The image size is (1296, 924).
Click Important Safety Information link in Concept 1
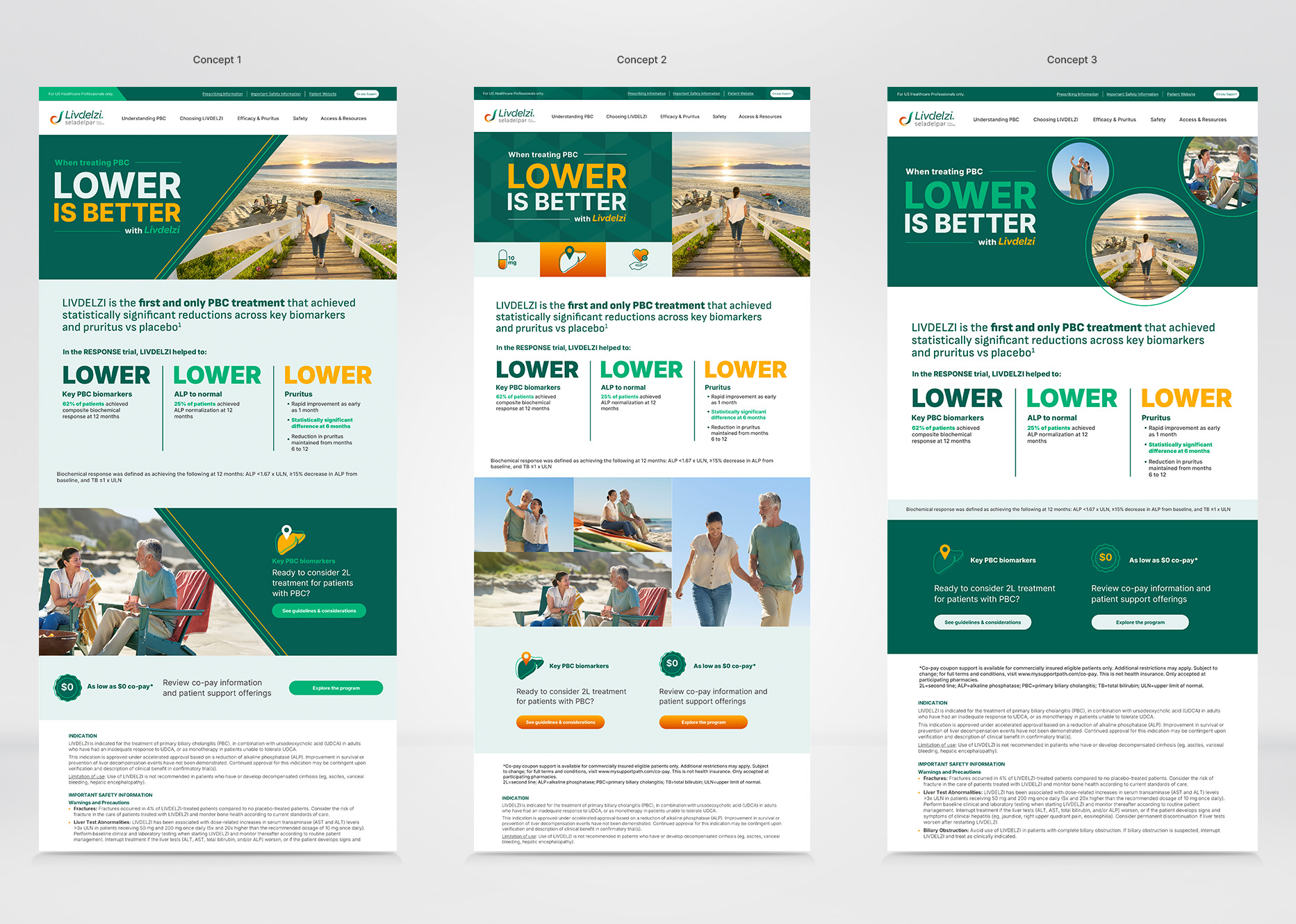276,94
